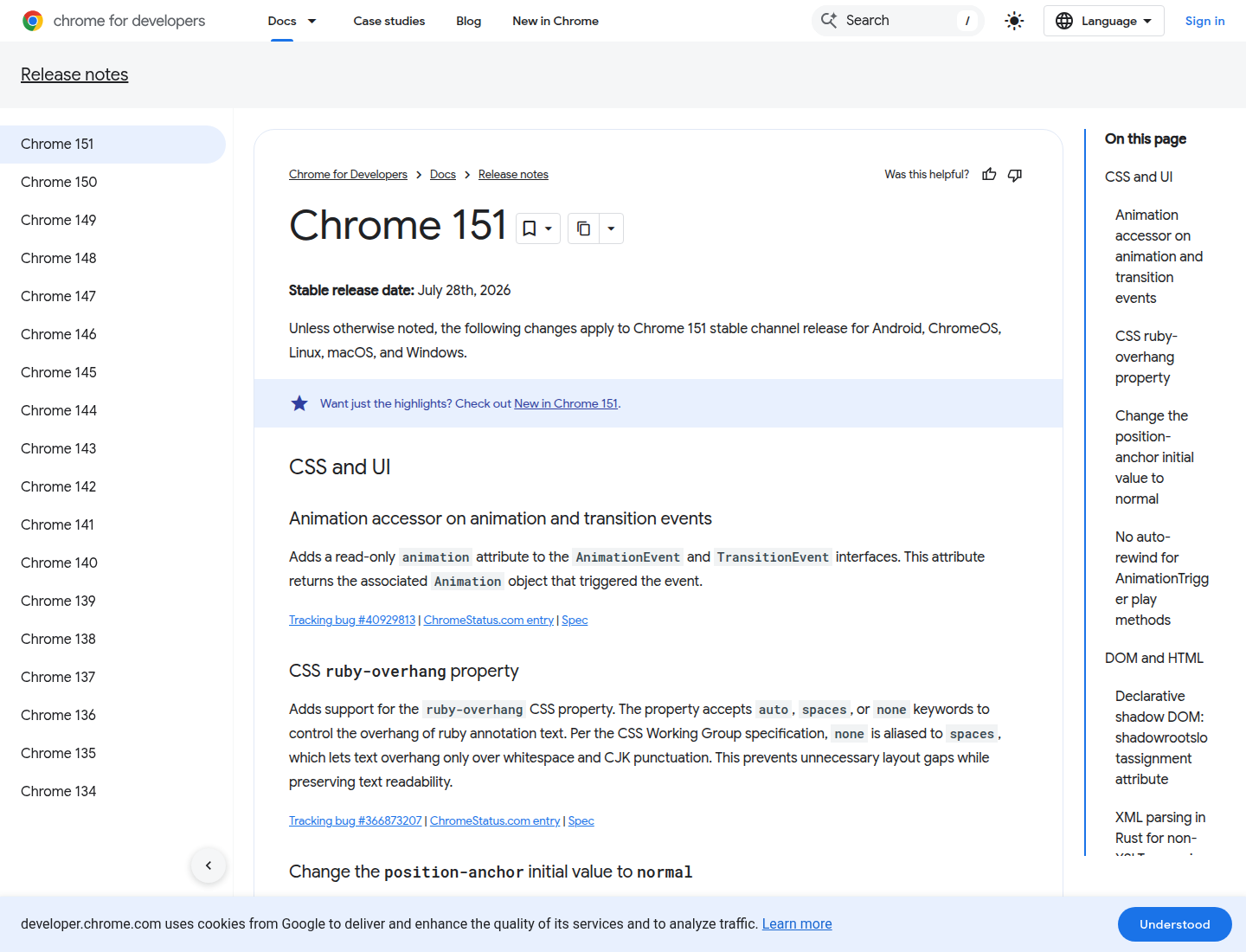
Task: Open Tracking bug #366873207 link
Action: [x=356, y=821]
